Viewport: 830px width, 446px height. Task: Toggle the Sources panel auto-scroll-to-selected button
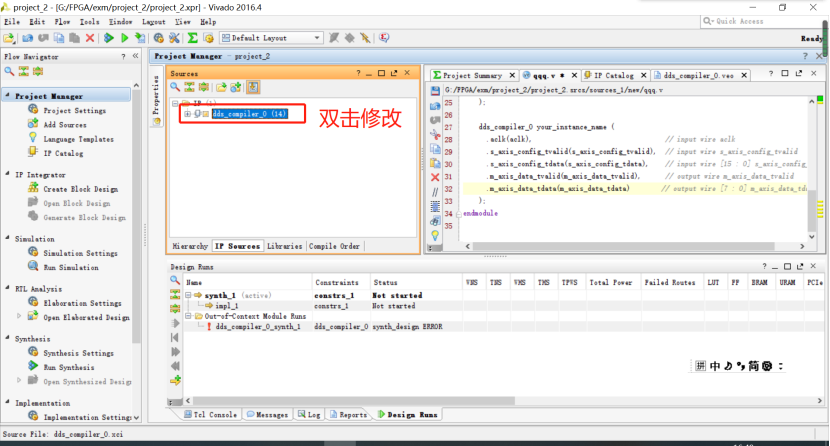pyautogui.click(x=253, y=87)
